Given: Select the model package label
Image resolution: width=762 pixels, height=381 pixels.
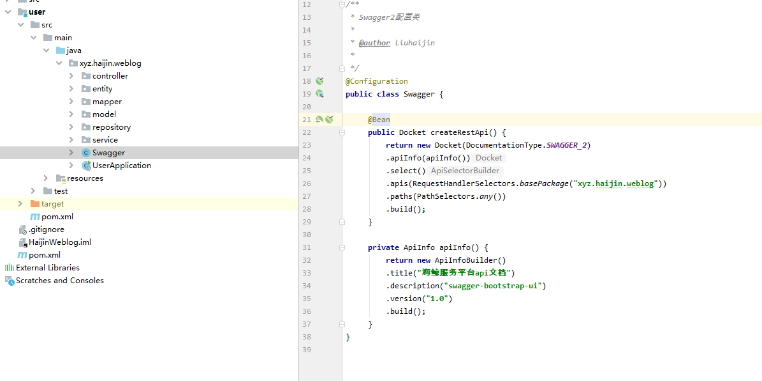Looking at the screenshot, I should click(104, 114).
